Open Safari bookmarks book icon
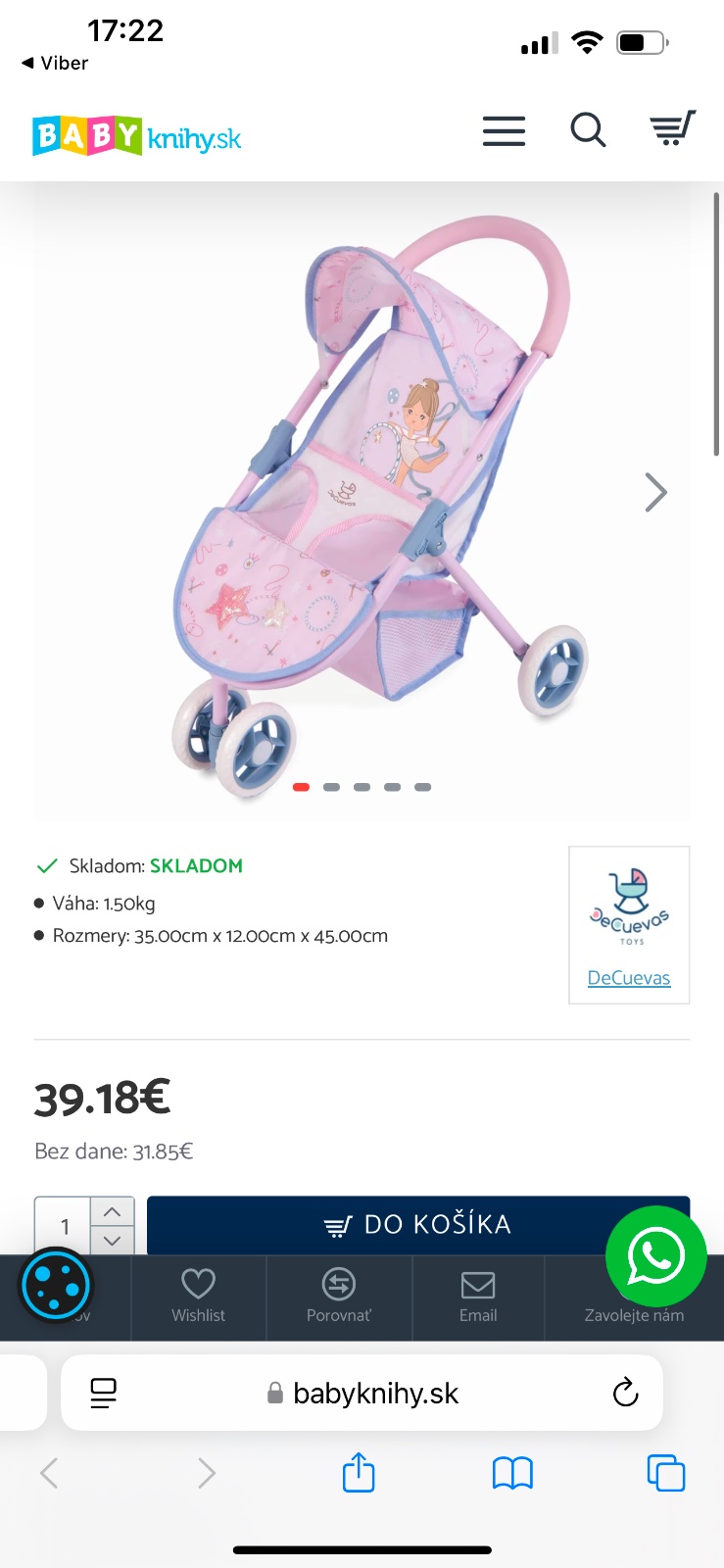Viewport: 724px width, 1568px height. click(x=512, y=1473)
